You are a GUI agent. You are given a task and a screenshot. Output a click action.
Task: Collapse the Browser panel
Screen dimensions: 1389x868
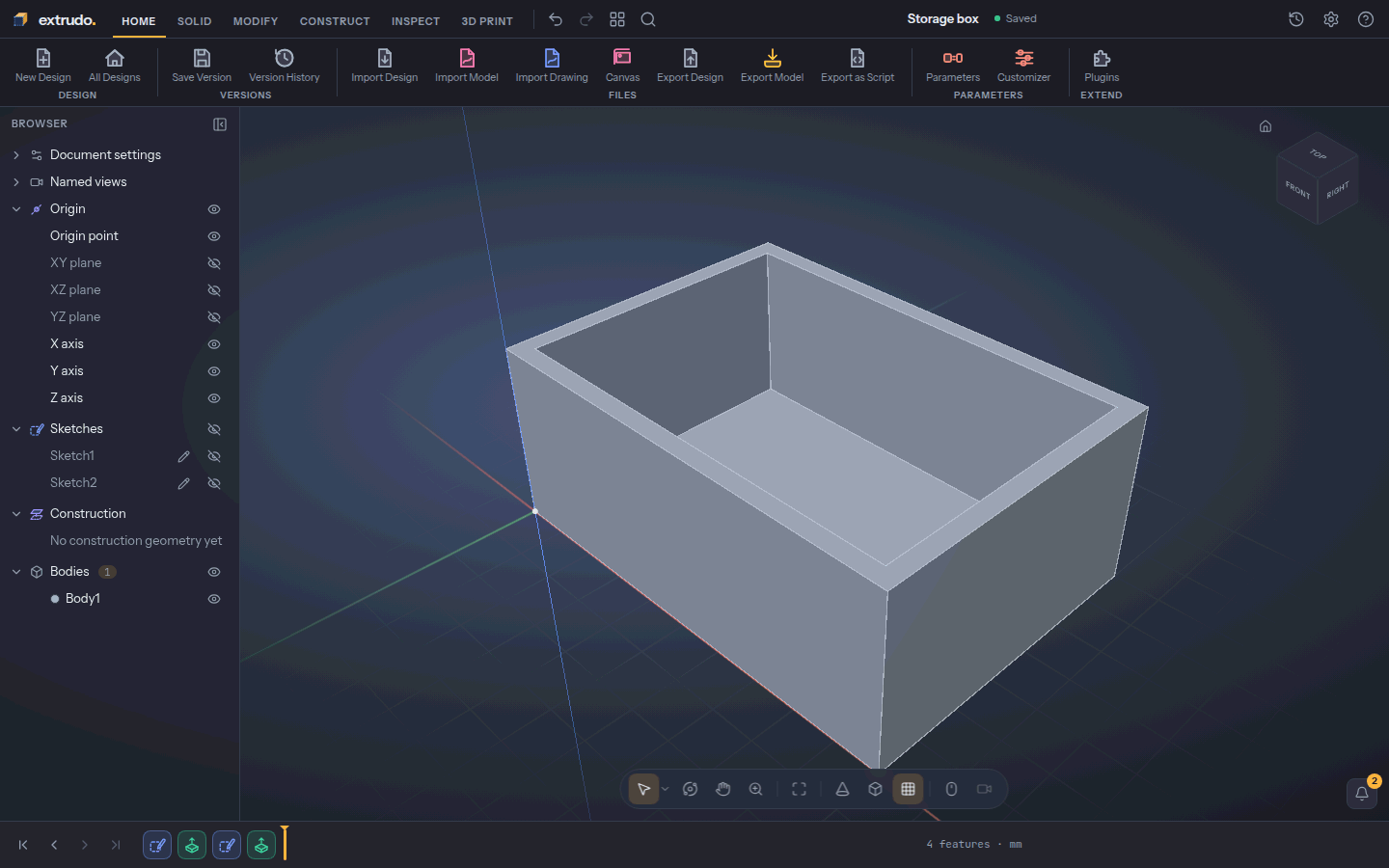(220, 124)
